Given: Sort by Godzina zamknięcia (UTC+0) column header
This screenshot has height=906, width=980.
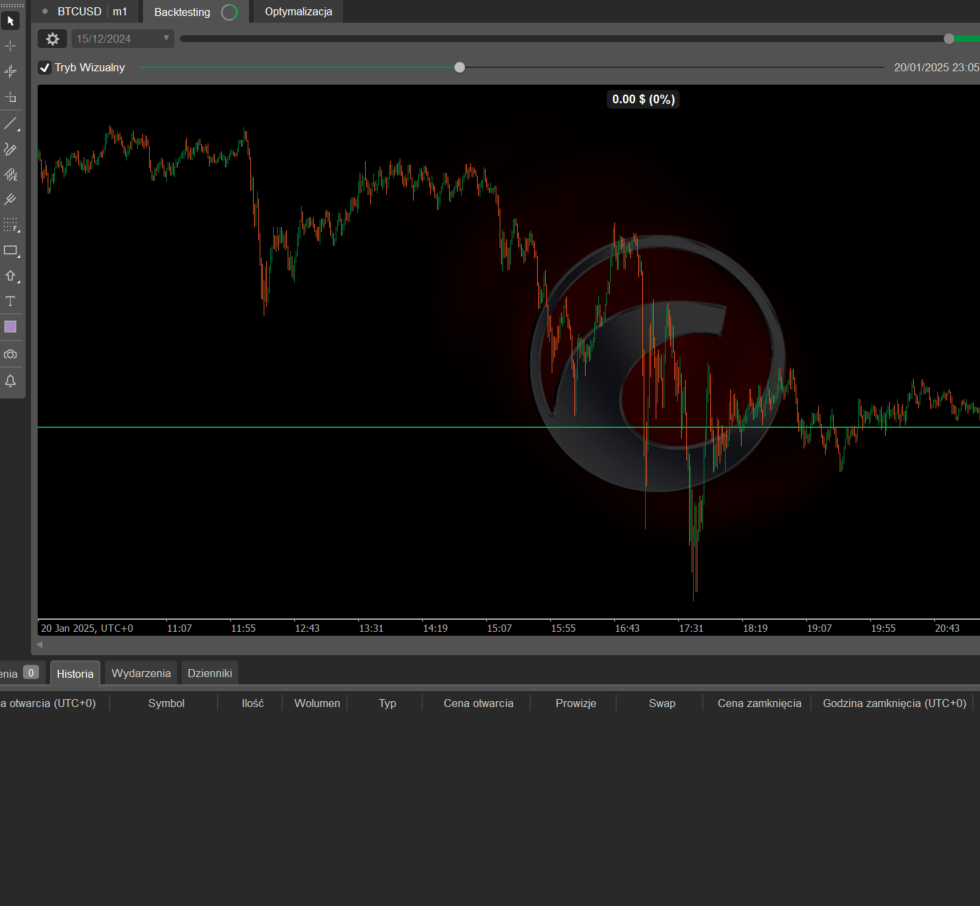Looking at the screenshot, I should click(x=894, y=704).
